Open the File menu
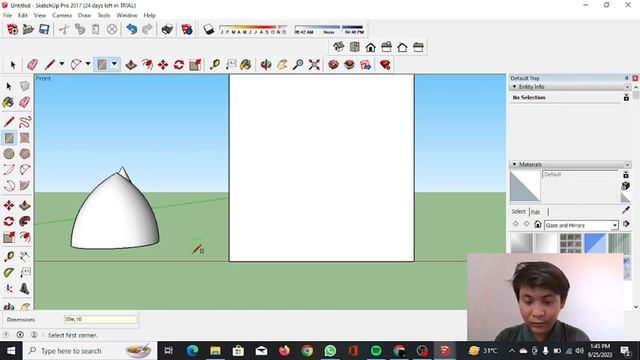Screen dimensions: 640x360 click(x=7, y=15)
